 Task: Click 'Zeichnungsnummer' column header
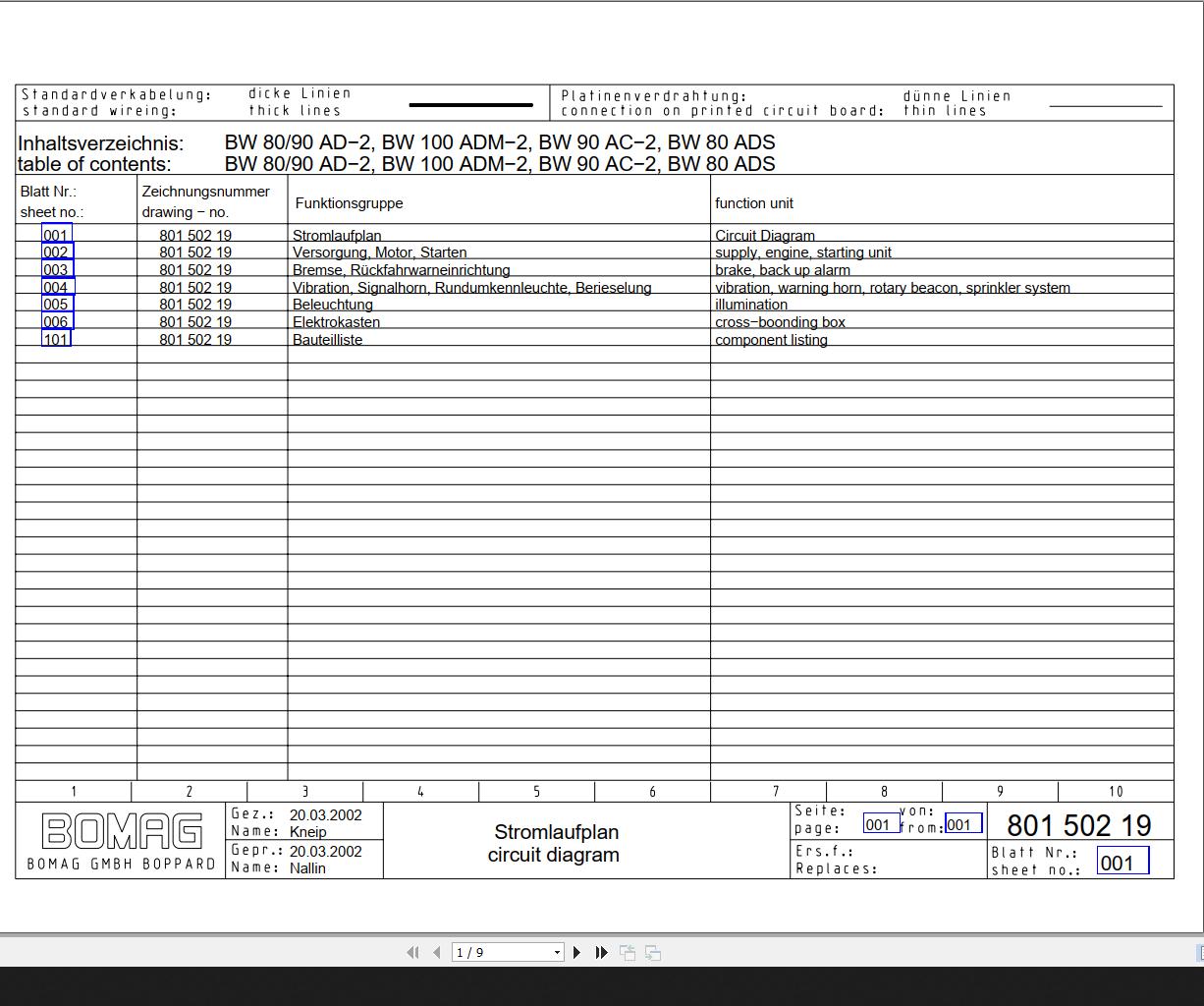tap(206, 192)
